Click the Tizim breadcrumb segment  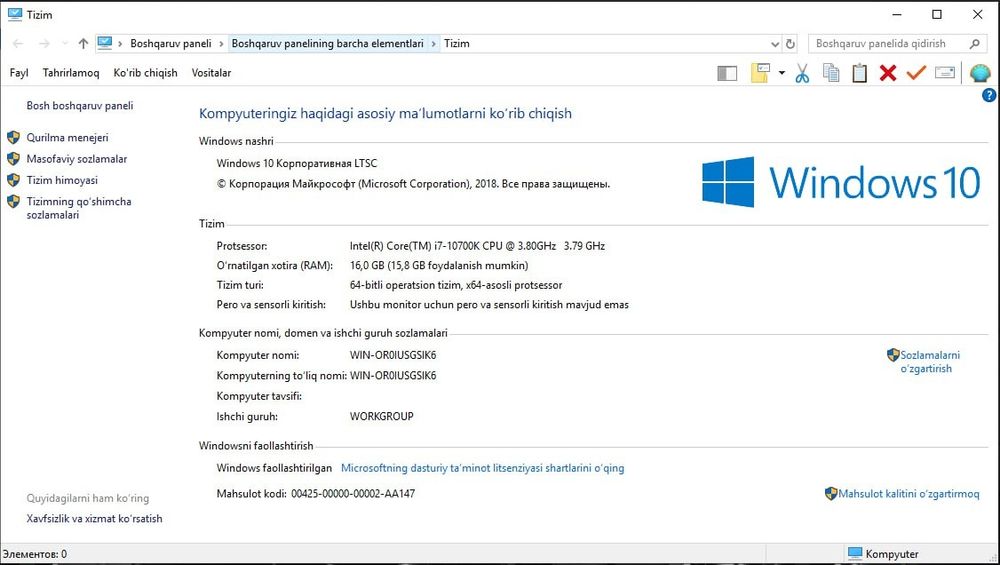[x=457, y=43]
